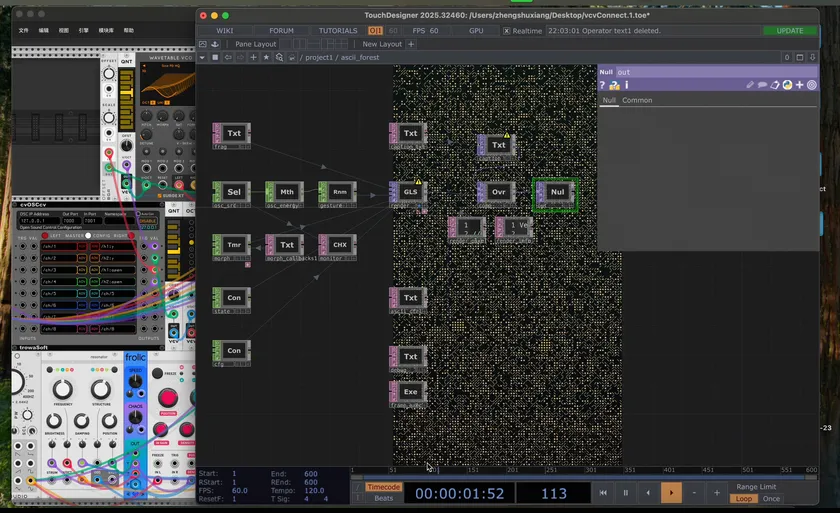The width and height of the screenshot is (840, 513).
Task: Select Timecode display mode
Action: [384, 487]
